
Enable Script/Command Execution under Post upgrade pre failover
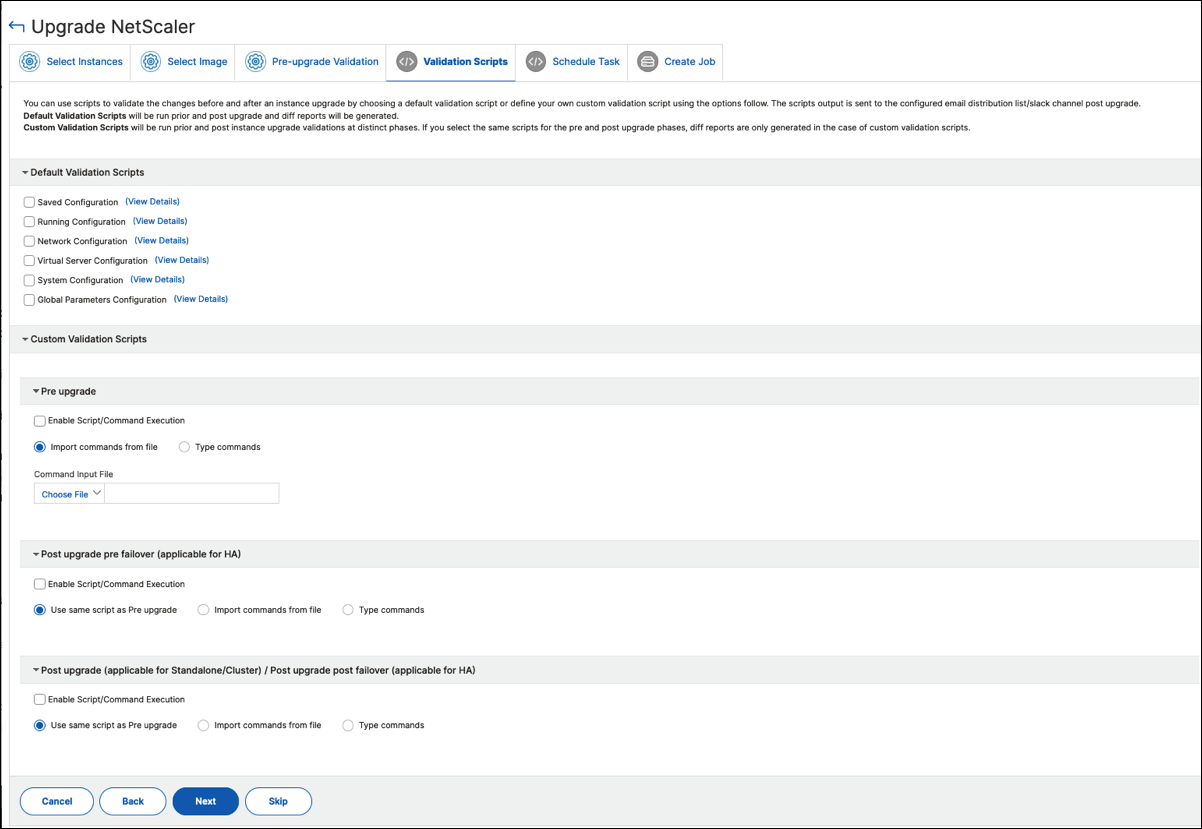[40, 584]
